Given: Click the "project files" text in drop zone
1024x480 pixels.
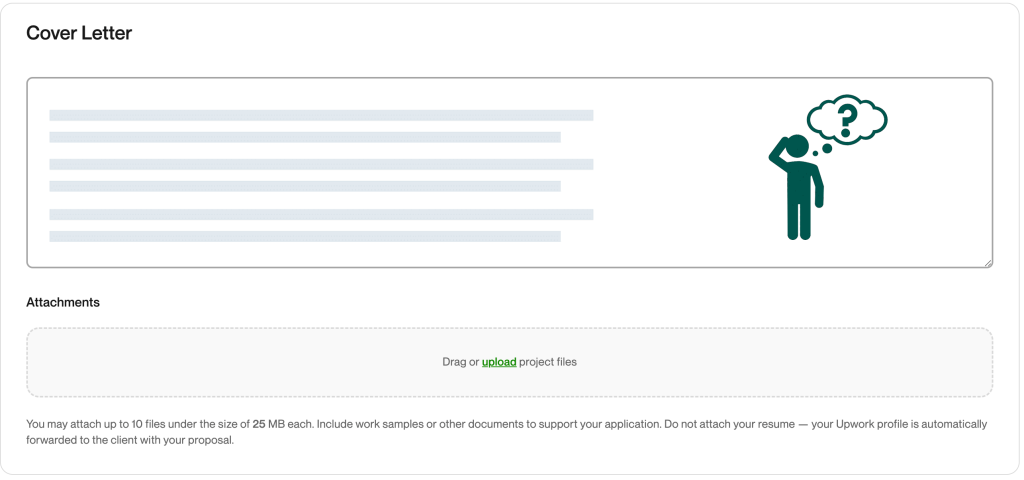Looking at the screenshot, I should (x=548, y=362).
